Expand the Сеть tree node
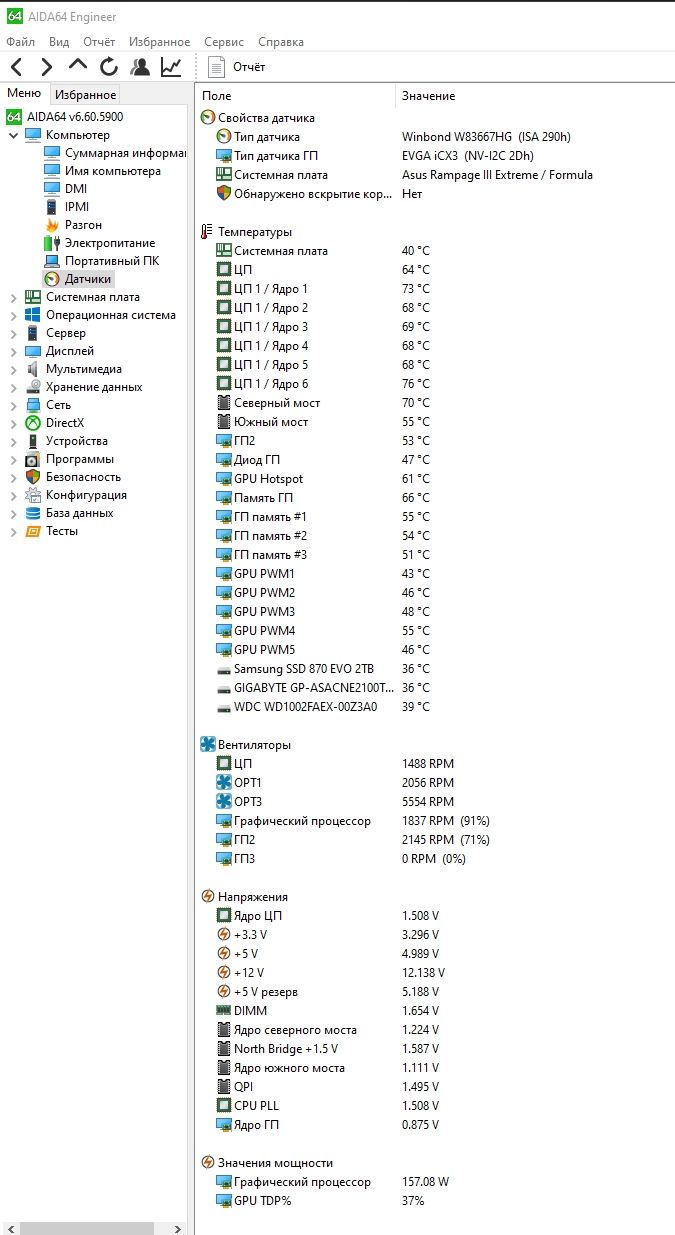This screenshot has width=675, height=1235. tap(13, 405)
